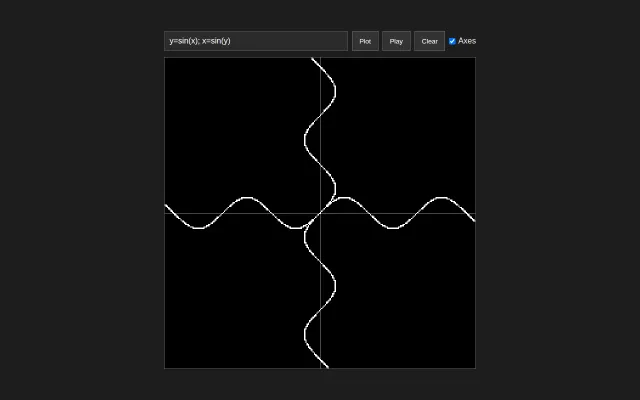640x400 pixels.
Task: Click the Plot button
Action: [x=365, y=41]
